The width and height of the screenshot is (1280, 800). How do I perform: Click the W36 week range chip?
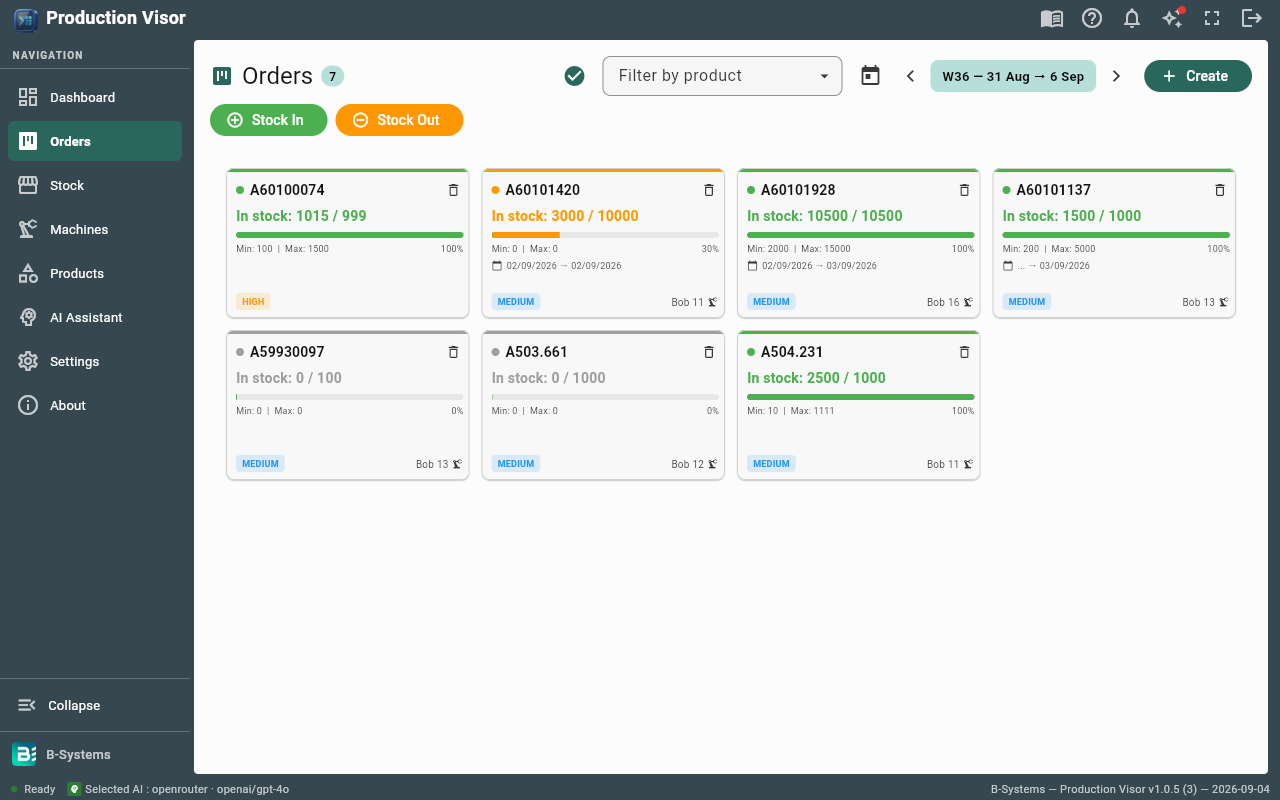pyautogui.click(x=1013, y=76)
